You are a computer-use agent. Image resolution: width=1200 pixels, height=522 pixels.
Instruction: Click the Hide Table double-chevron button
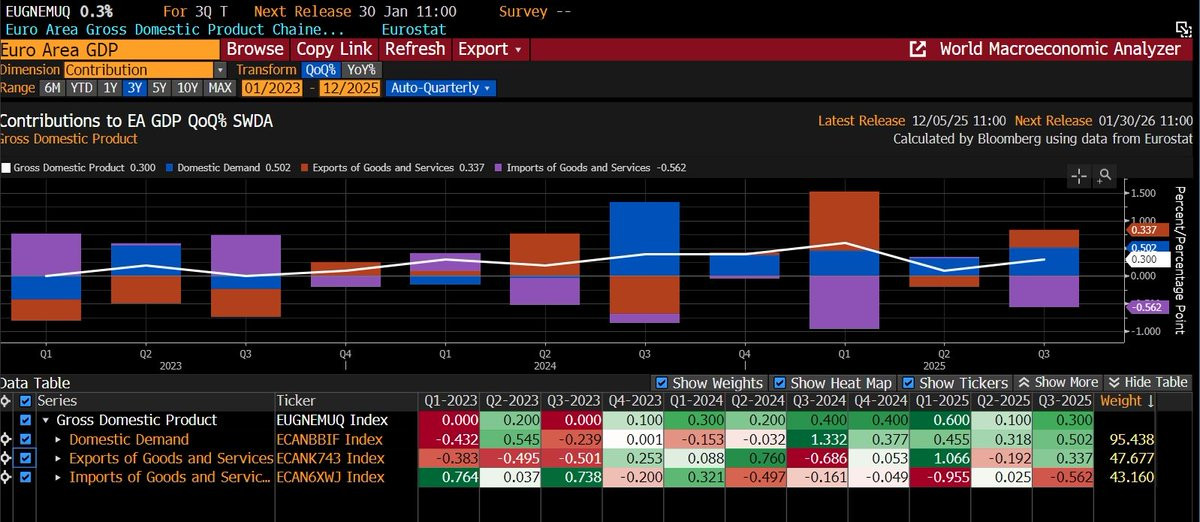pos(1147,382)
